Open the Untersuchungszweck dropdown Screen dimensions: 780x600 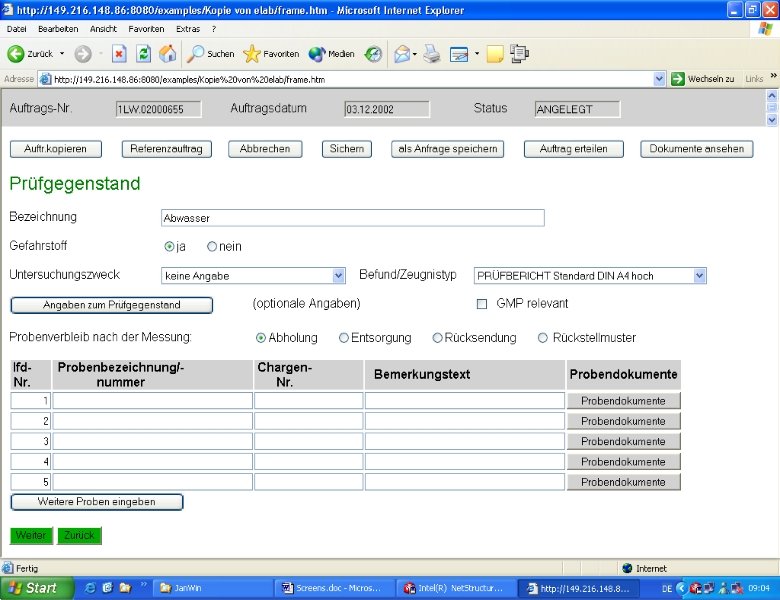tap(339, 276)
